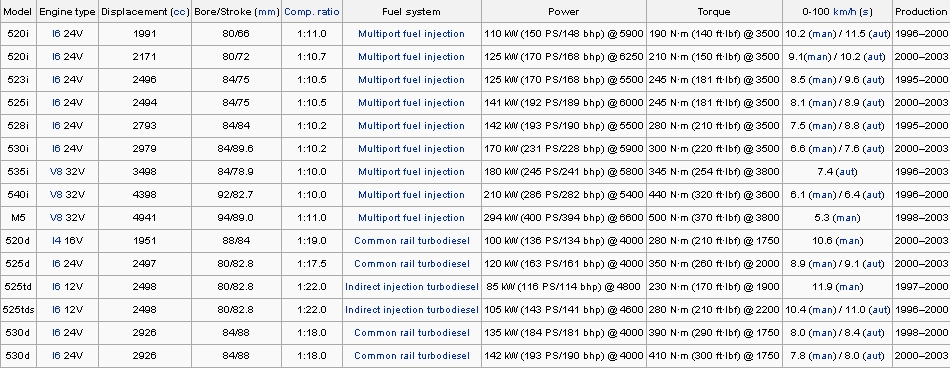Image resolution: width=950 pixels, height=368 pixels.
Task: Click the 's' seconds link in the header
Action: click(866, 12)
